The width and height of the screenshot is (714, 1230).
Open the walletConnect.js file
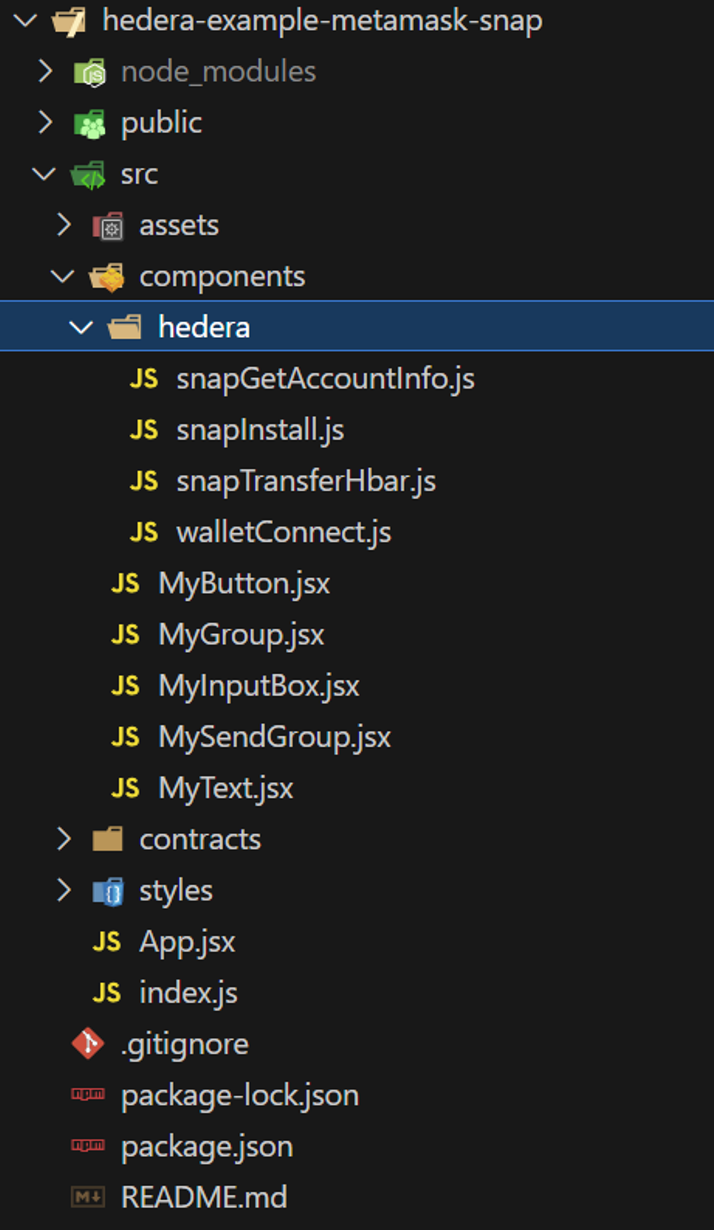tap(283, 532)
